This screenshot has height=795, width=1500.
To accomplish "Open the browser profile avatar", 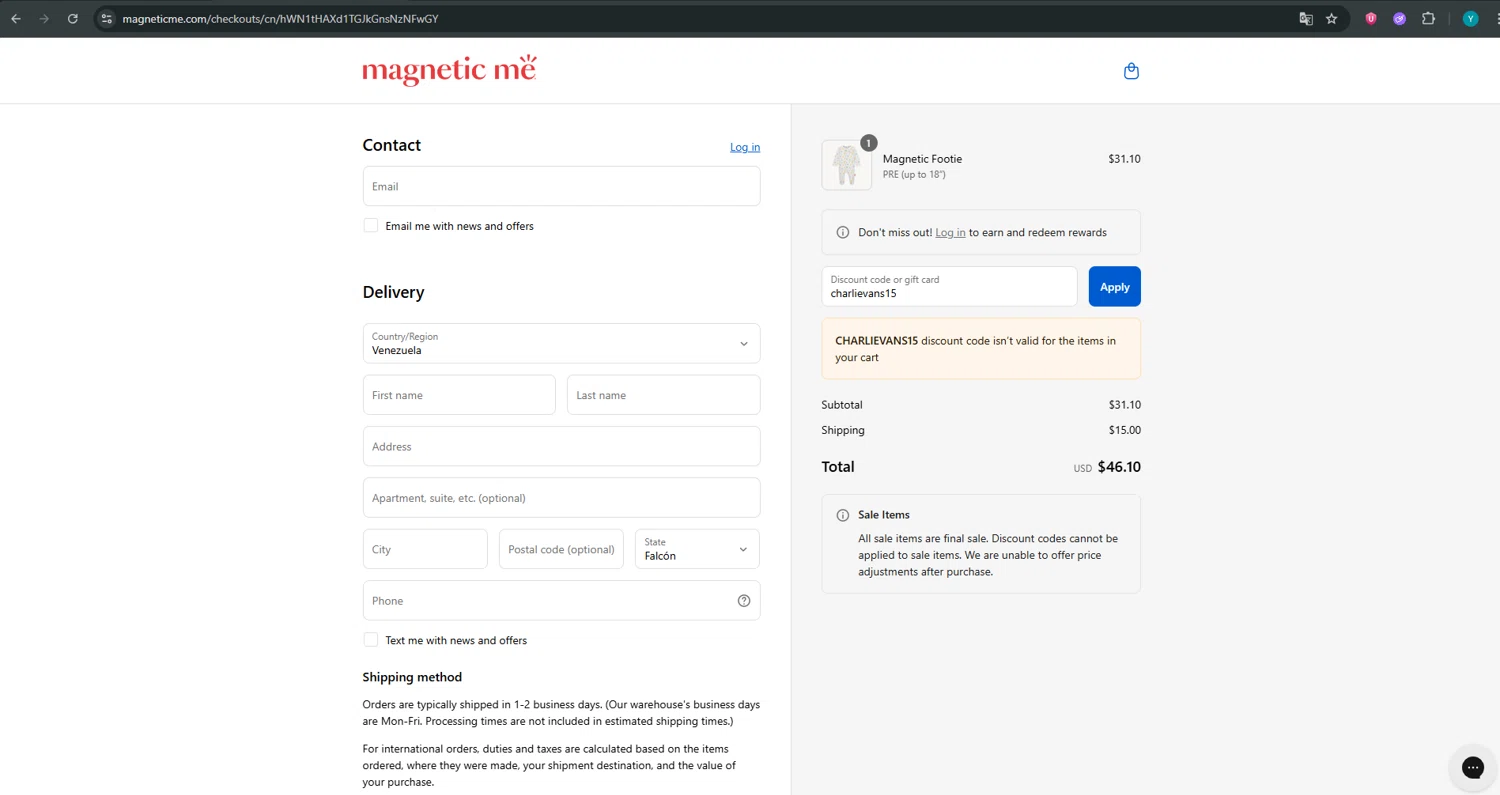I will [1470, 18].
